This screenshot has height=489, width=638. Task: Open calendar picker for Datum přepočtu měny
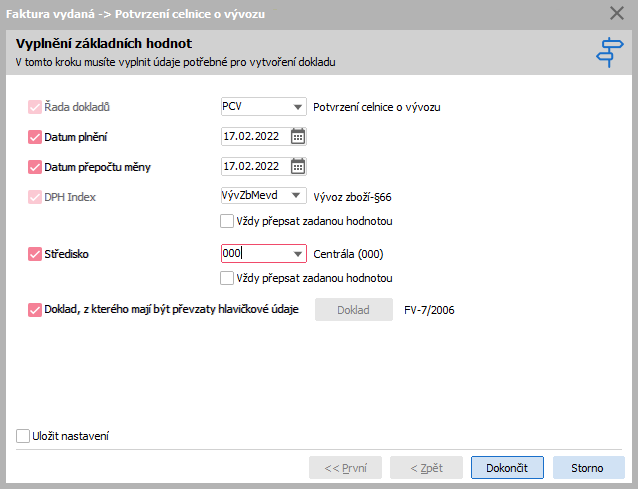[x=297, y=166]
